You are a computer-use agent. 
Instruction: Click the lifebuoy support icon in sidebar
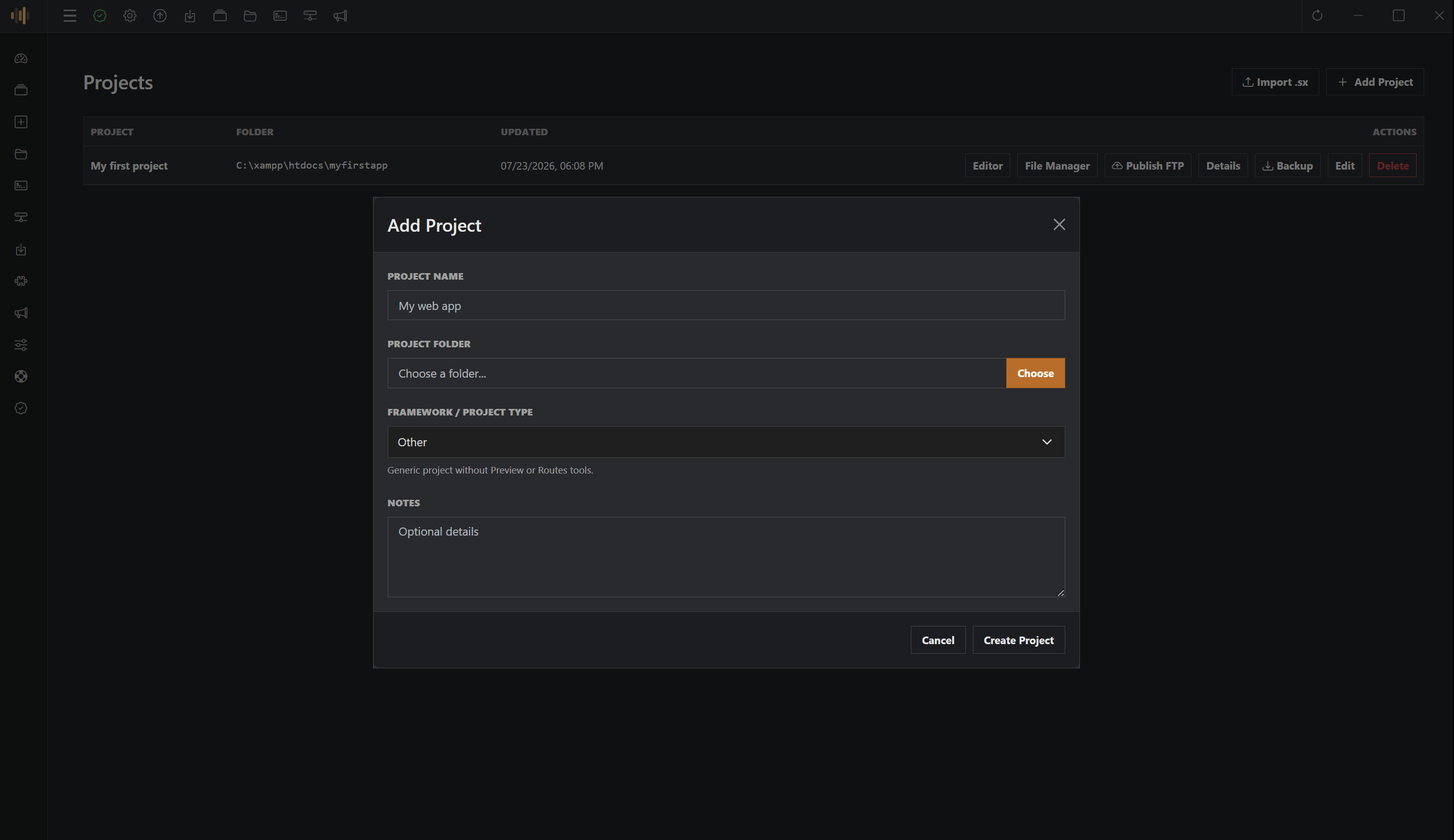21,376
